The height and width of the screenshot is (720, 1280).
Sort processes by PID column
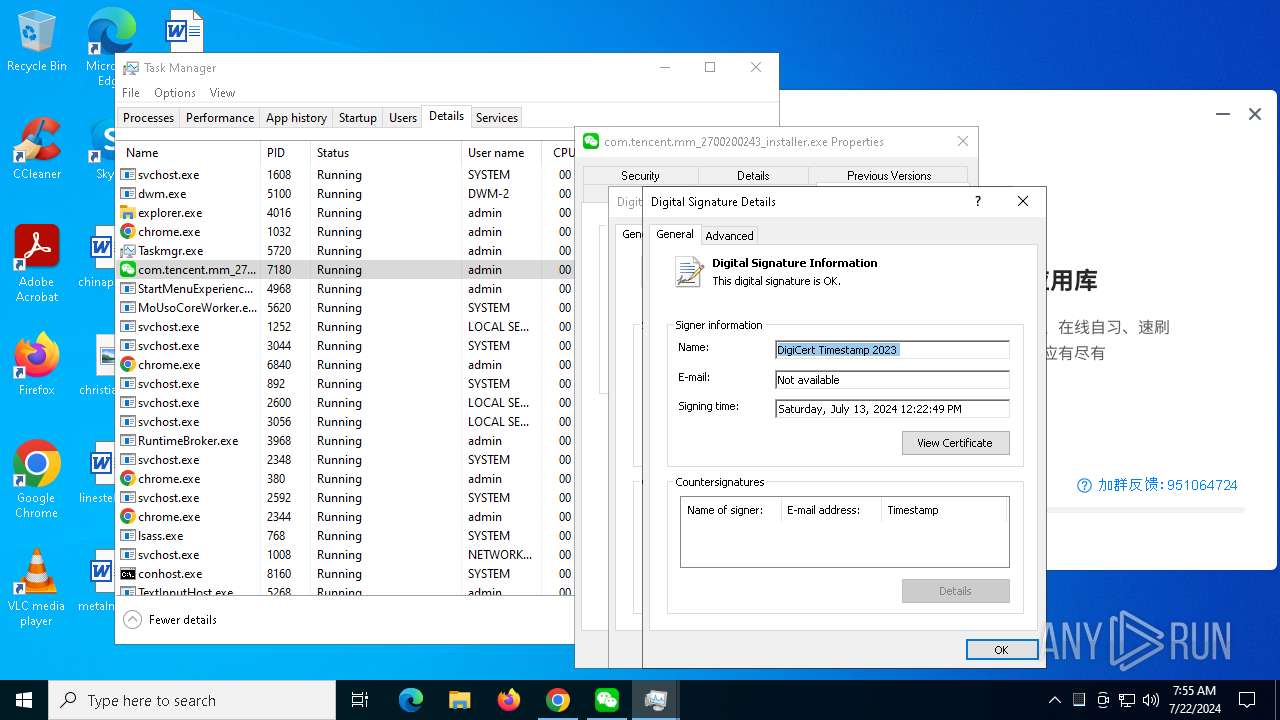click(285, 153)
